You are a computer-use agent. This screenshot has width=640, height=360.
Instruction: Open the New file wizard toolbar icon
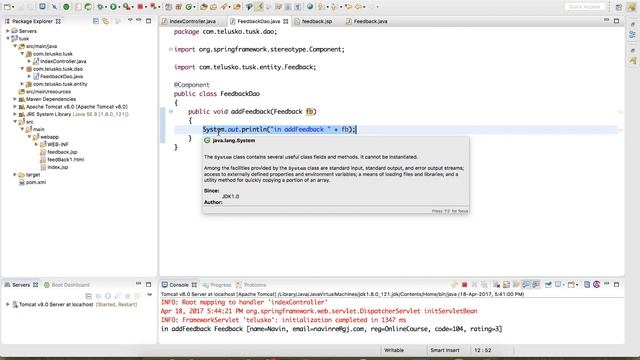(x=7, y=7)
